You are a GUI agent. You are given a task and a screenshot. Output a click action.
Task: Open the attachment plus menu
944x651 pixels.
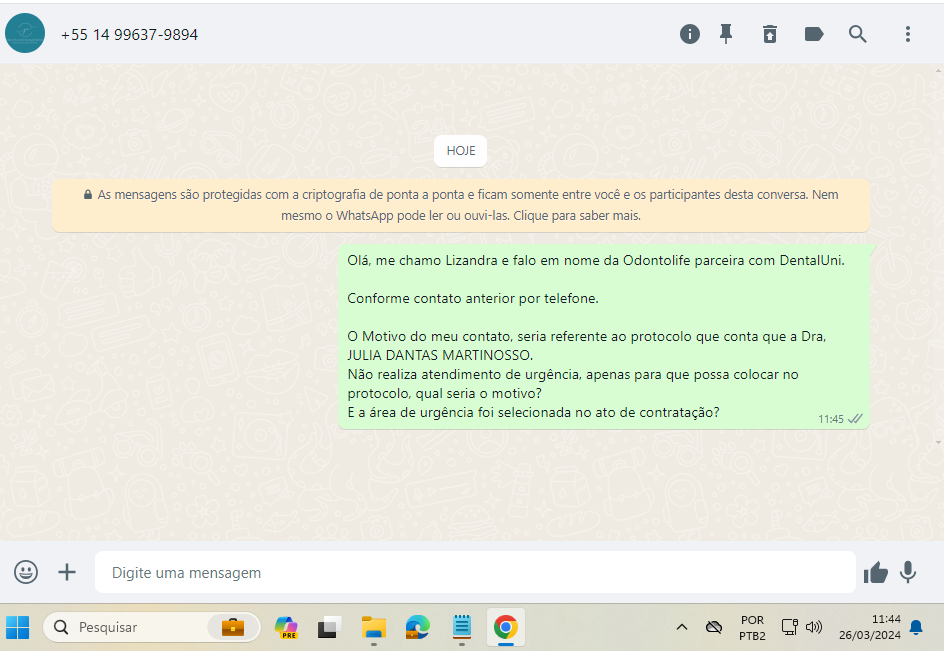click(67, 572)
